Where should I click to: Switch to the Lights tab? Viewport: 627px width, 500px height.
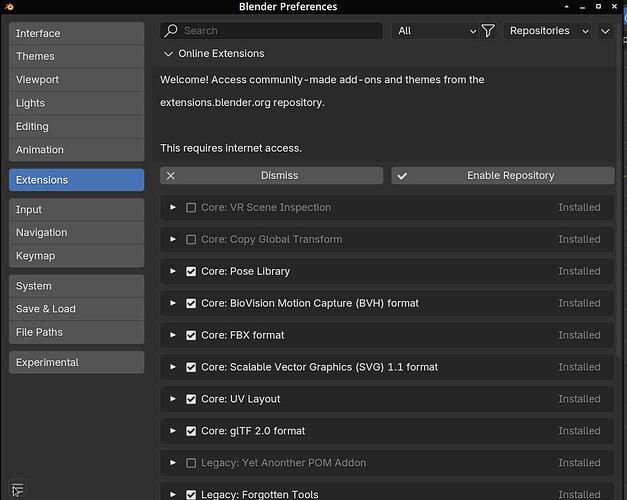[x=76, y=103]
